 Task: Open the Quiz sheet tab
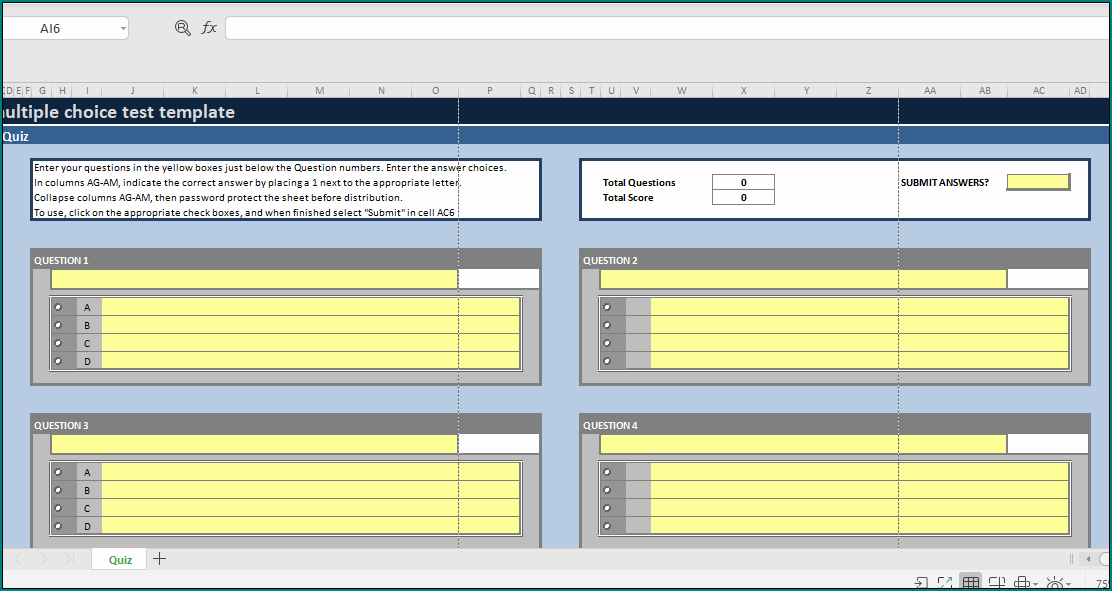point(120,559)
